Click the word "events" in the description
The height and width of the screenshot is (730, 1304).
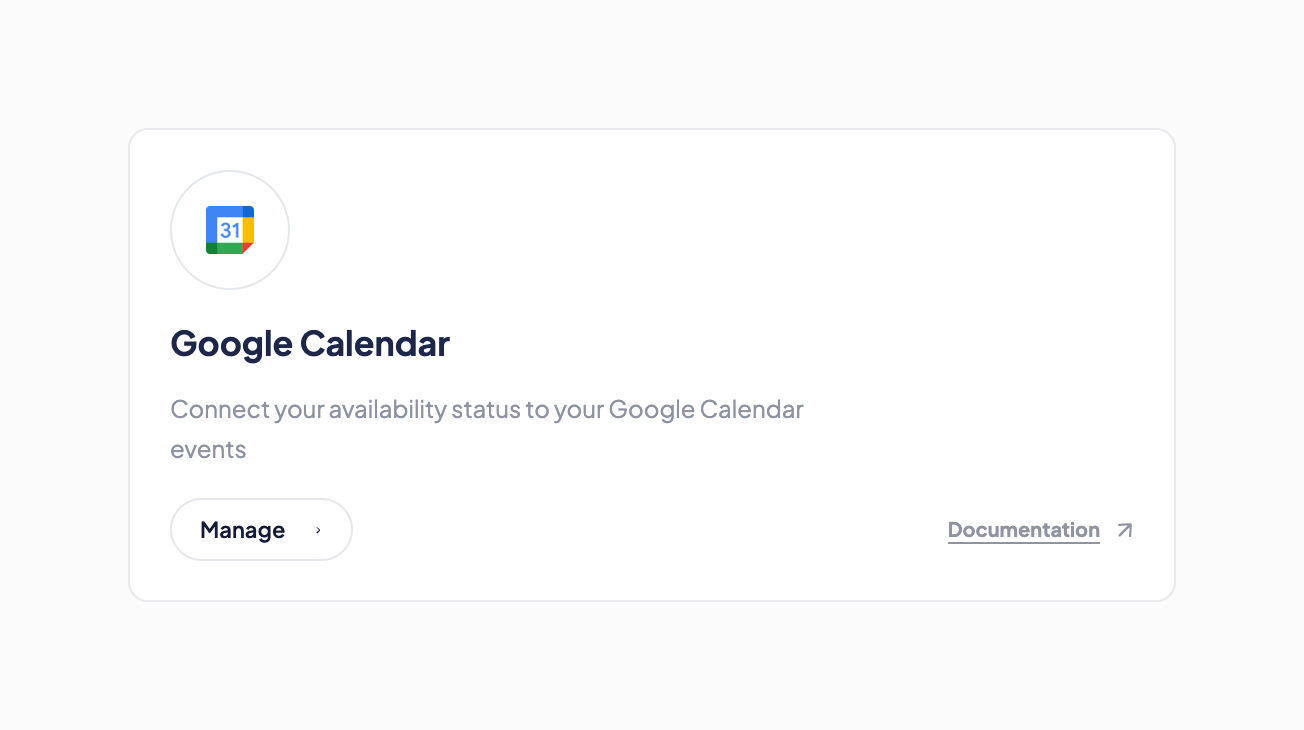[x=208, y=450]
